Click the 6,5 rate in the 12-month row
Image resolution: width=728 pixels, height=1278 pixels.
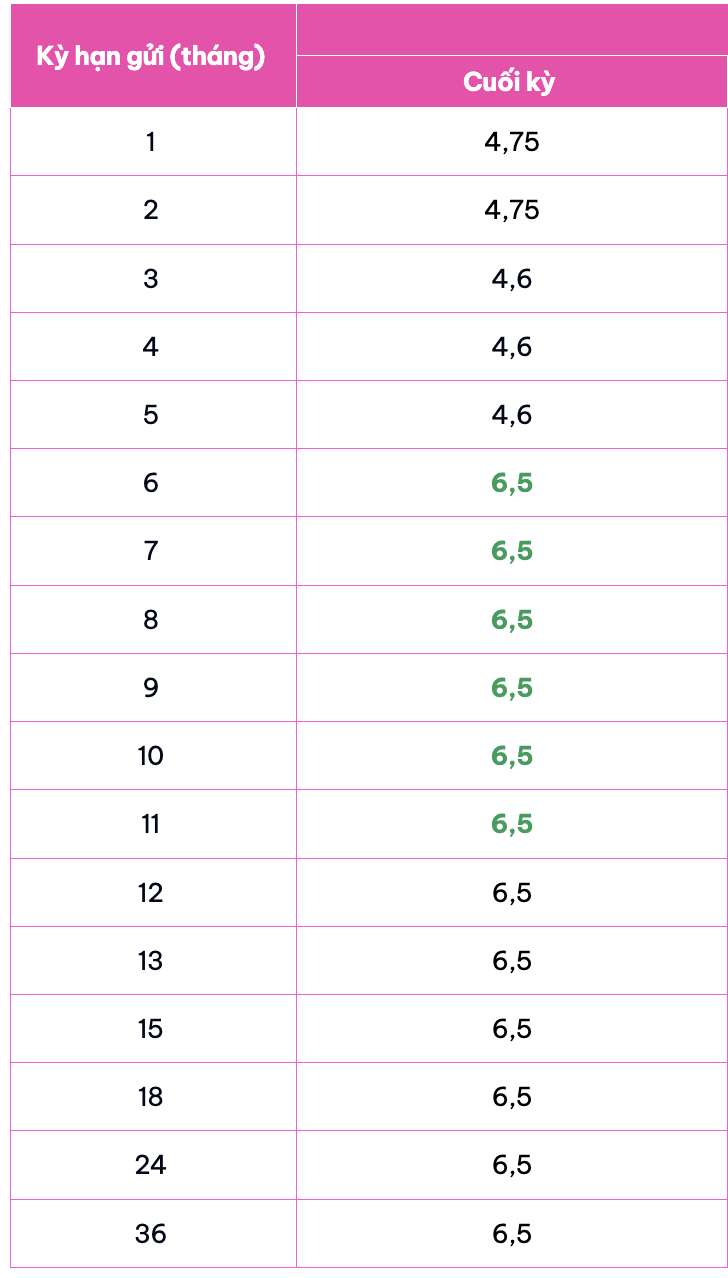pyautogui.click(x=511, y=892)
